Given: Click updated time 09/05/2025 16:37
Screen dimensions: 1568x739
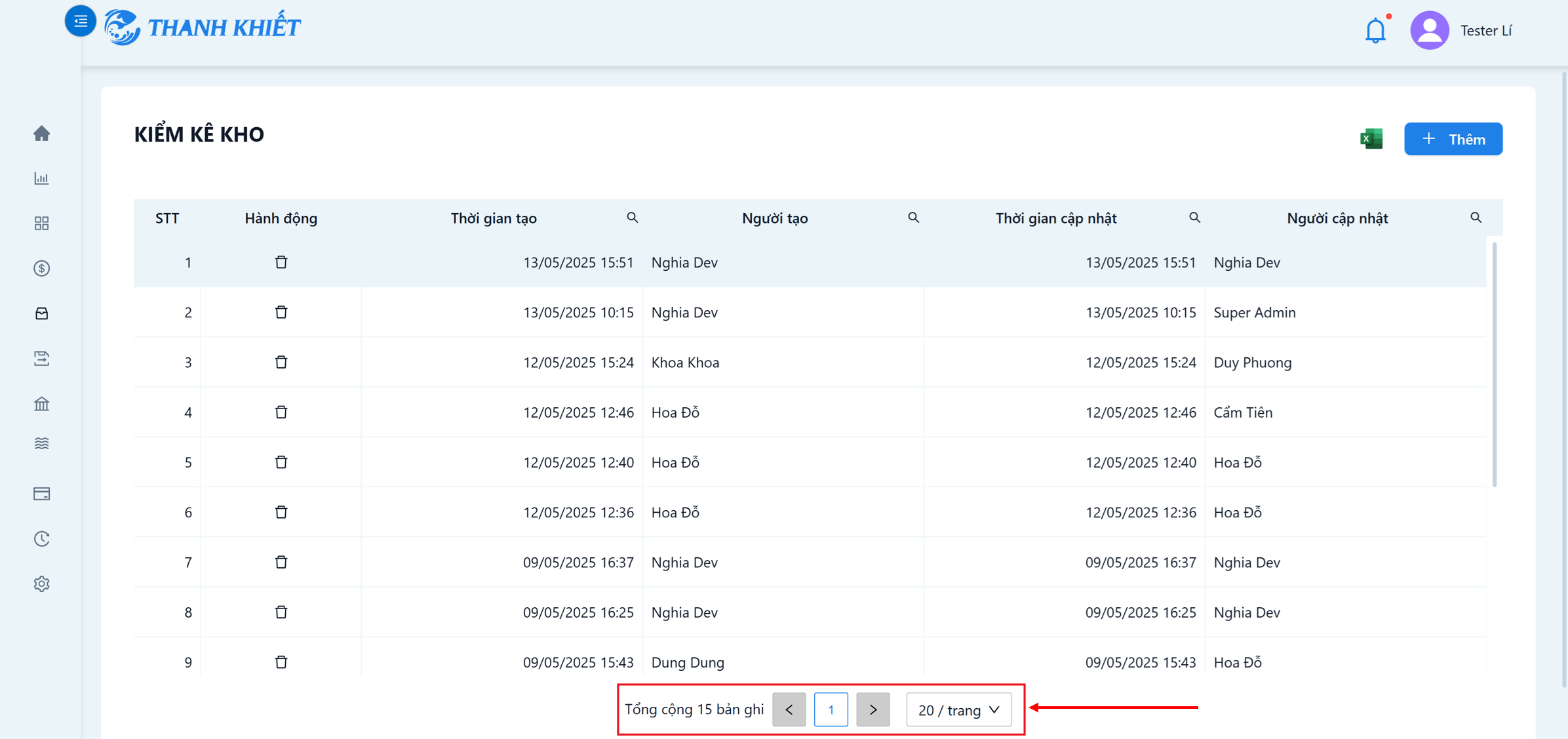Looking at the screenshot, I should [1141, 563].
